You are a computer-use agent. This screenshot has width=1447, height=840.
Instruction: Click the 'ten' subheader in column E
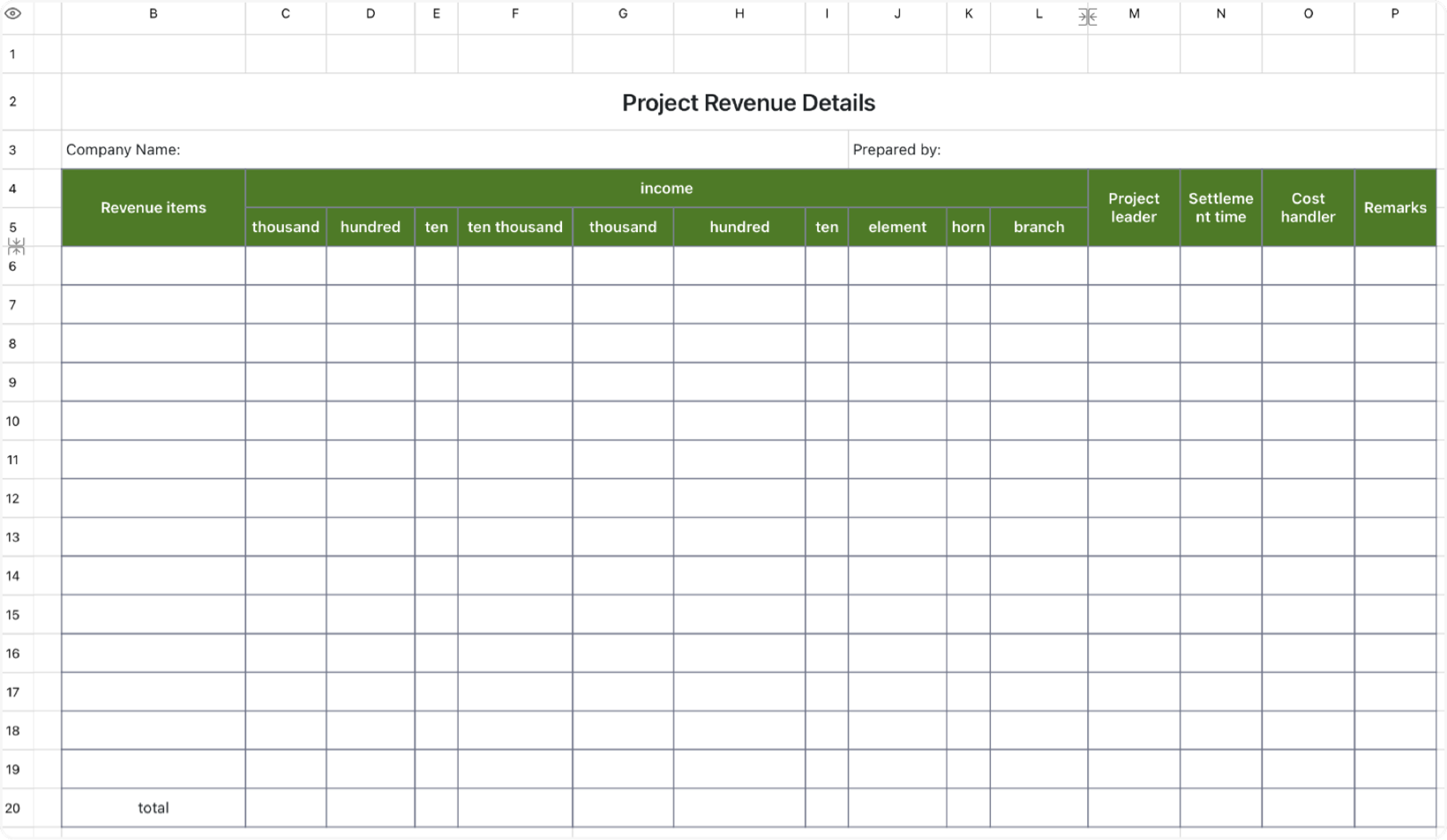click(x=436, y=227)
